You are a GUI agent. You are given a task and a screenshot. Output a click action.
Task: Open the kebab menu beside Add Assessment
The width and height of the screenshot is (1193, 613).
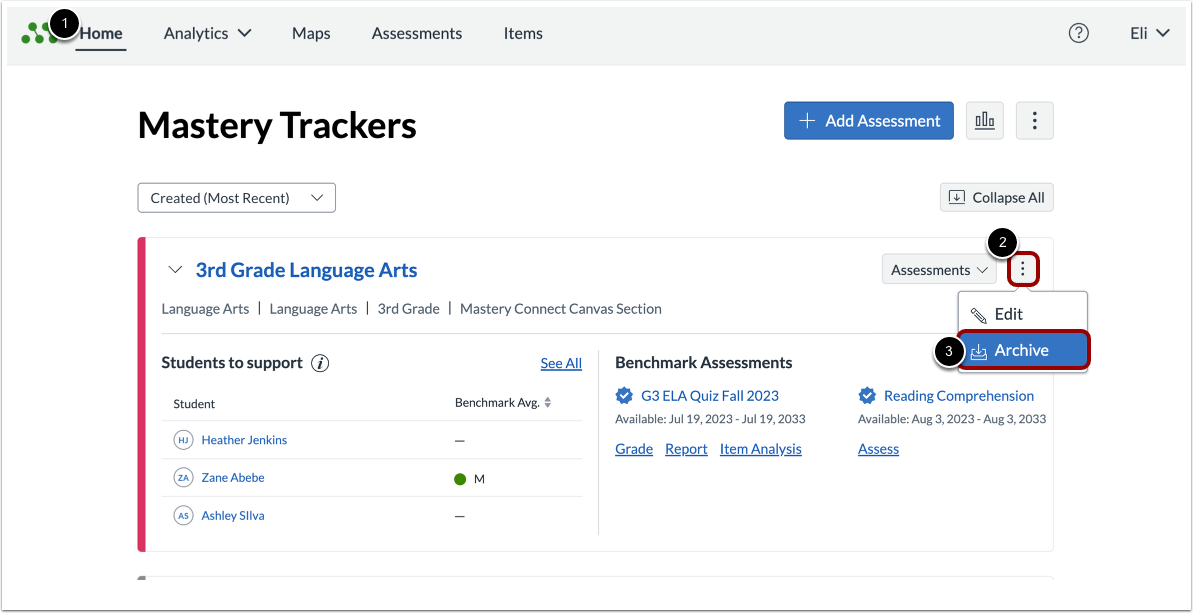[1034, 120]
